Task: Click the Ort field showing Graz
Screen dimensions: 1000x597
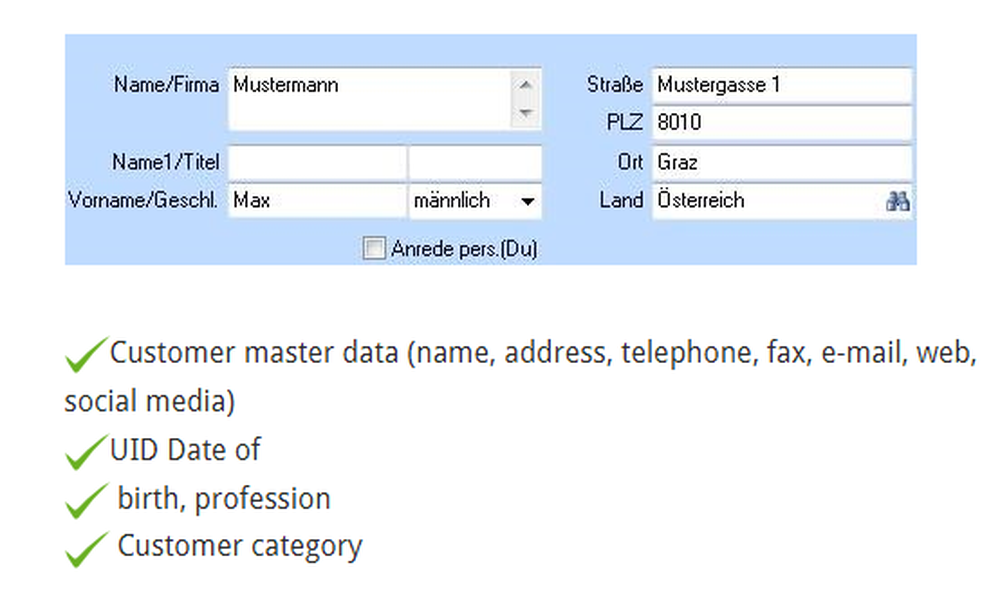Action: (x=781, y=162)
